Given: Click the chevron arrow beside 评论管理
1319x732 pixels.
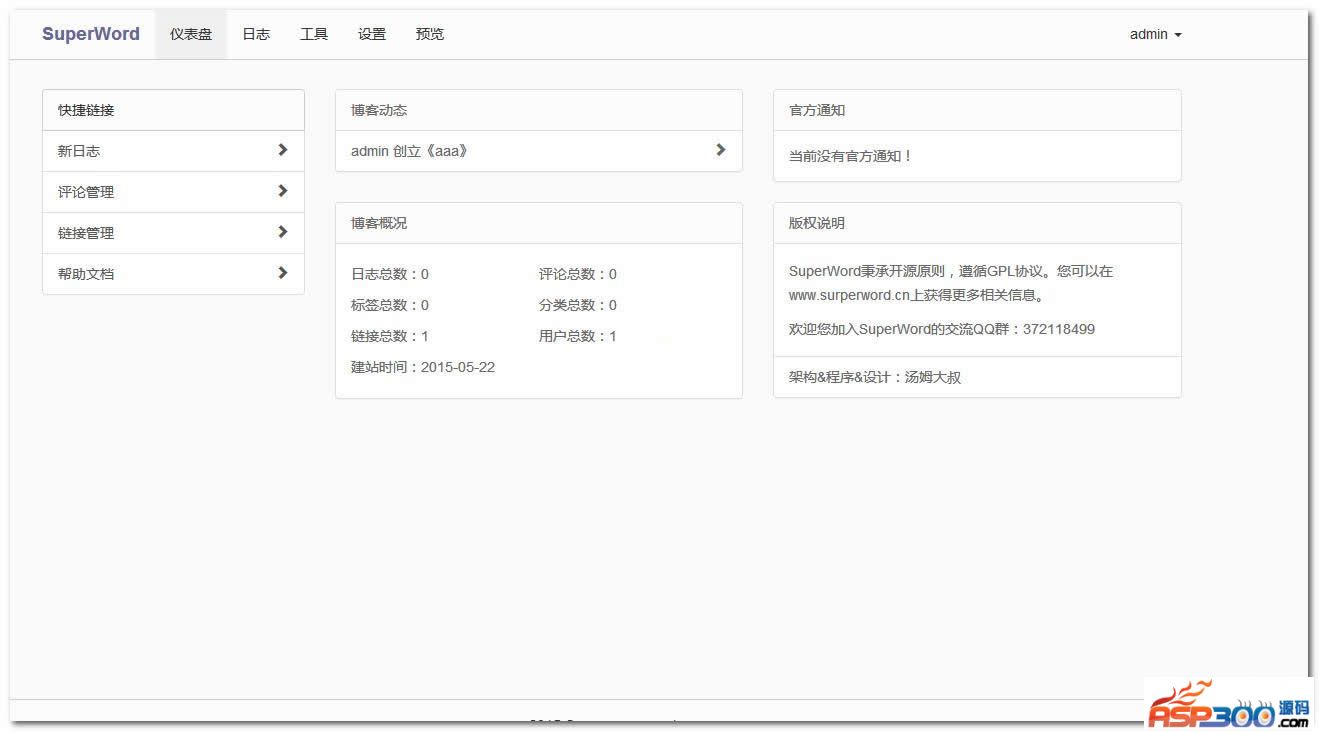Looking at the screenshot, I should coord(283,191).
